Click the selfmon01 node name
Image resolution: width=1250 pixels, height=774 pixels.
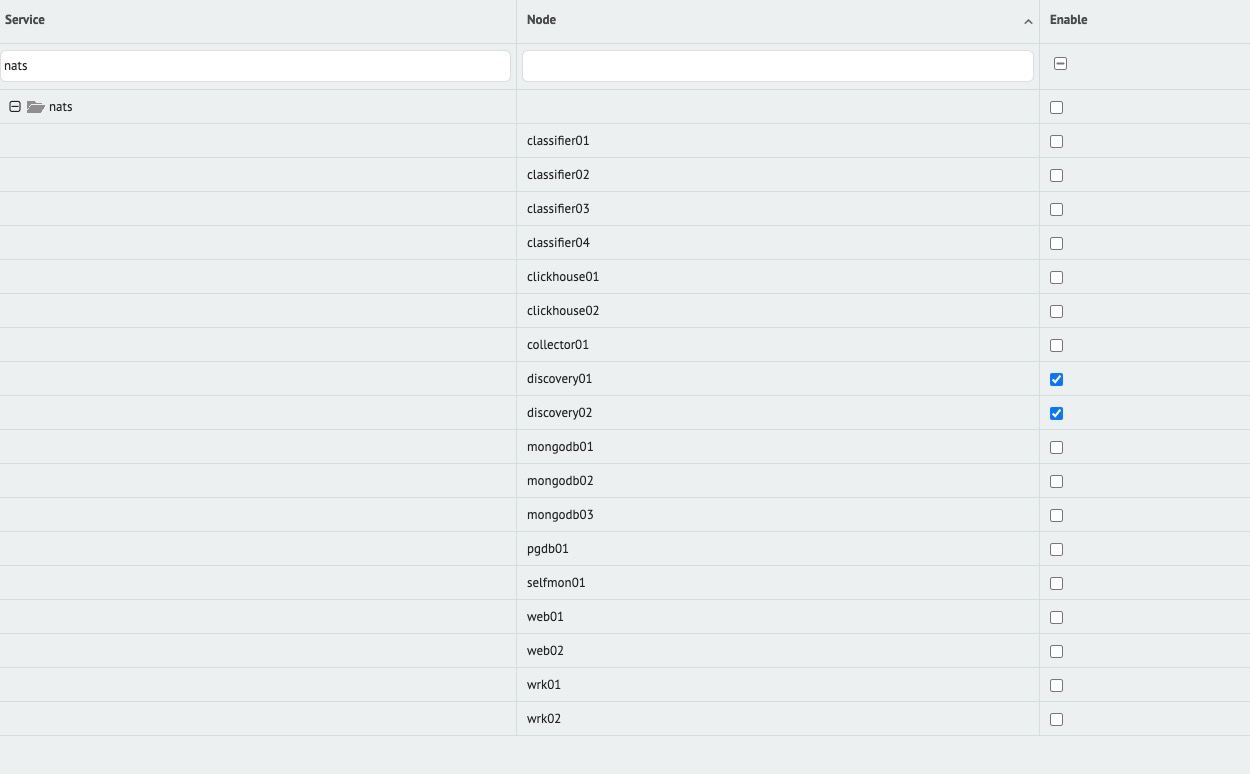click(556, 583)
